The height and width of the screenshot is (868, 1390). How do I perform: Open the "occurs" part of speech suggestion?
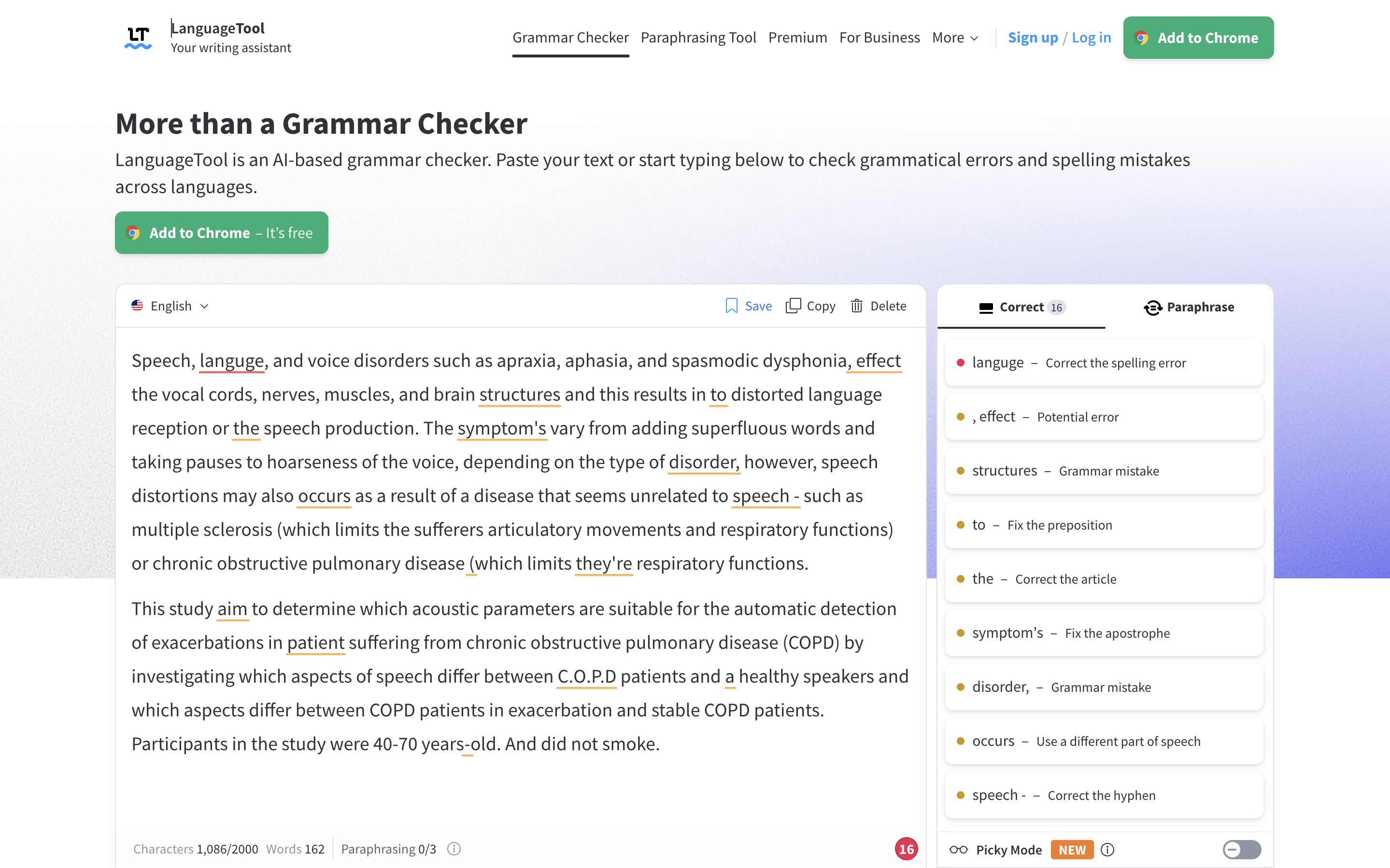(1104, 741)
